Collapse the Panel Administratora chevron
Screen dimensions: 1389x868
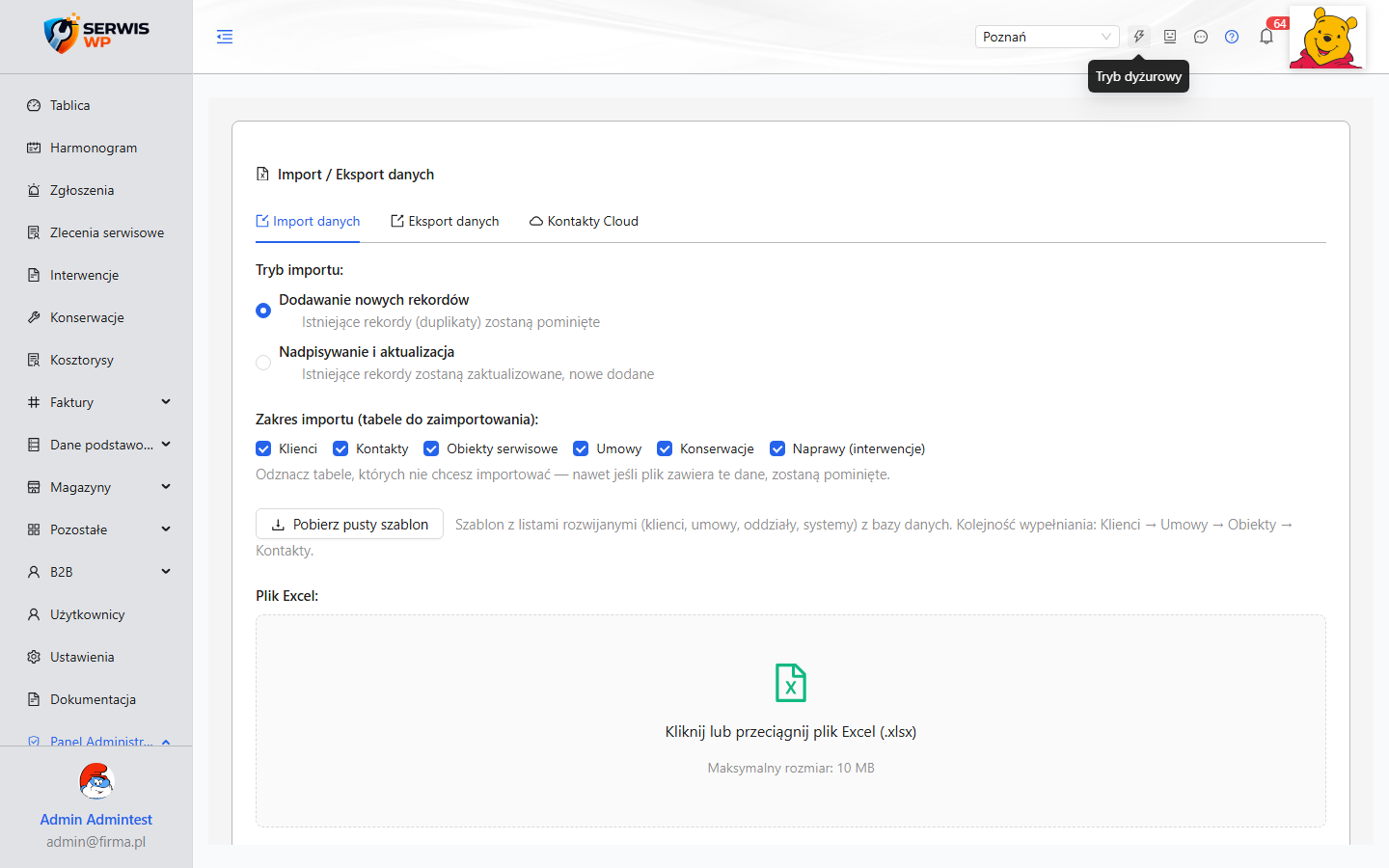[x=166, y=741]
